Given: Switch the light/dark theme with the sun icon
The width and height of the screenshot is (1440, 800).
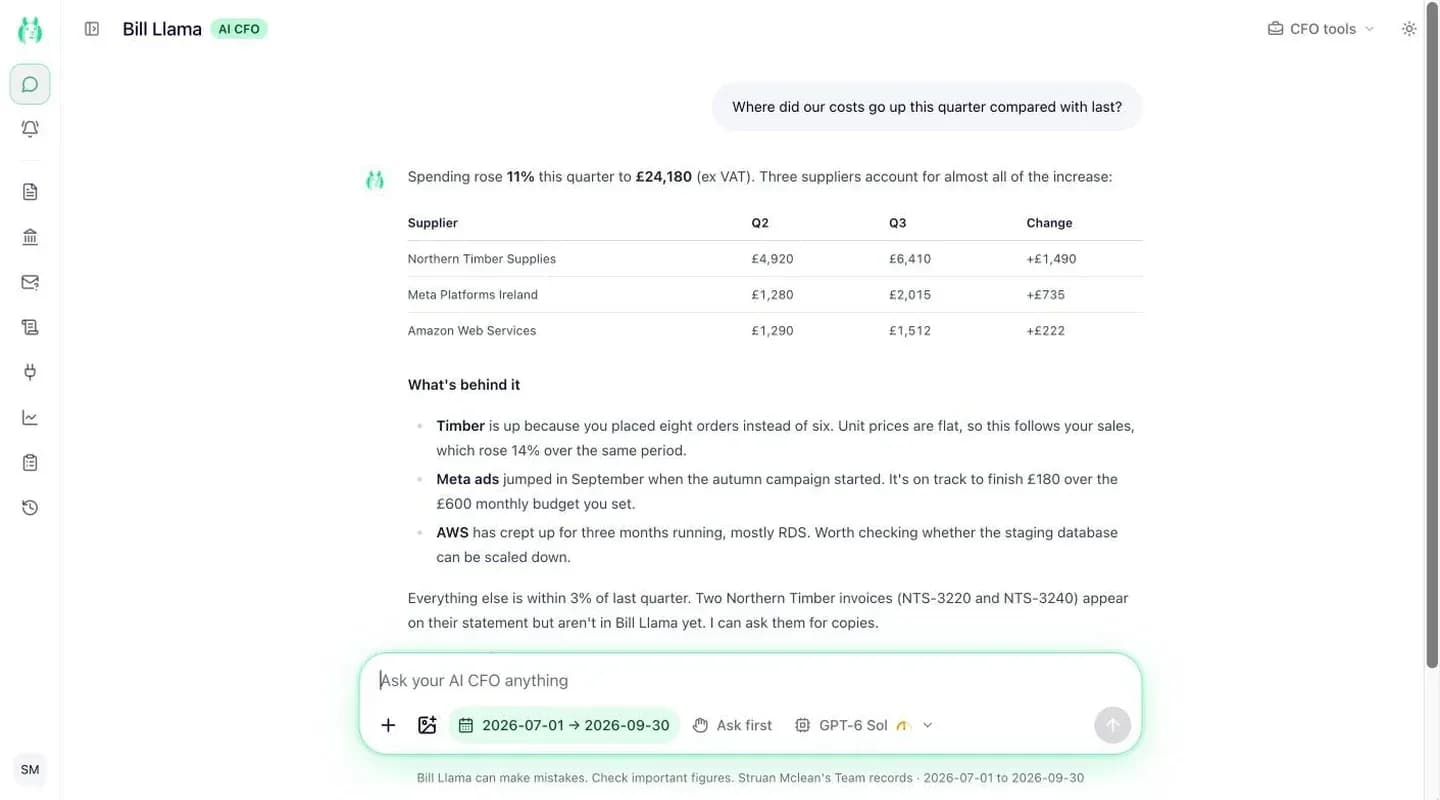Looking at the screenshot, I should pos(1409,29).
